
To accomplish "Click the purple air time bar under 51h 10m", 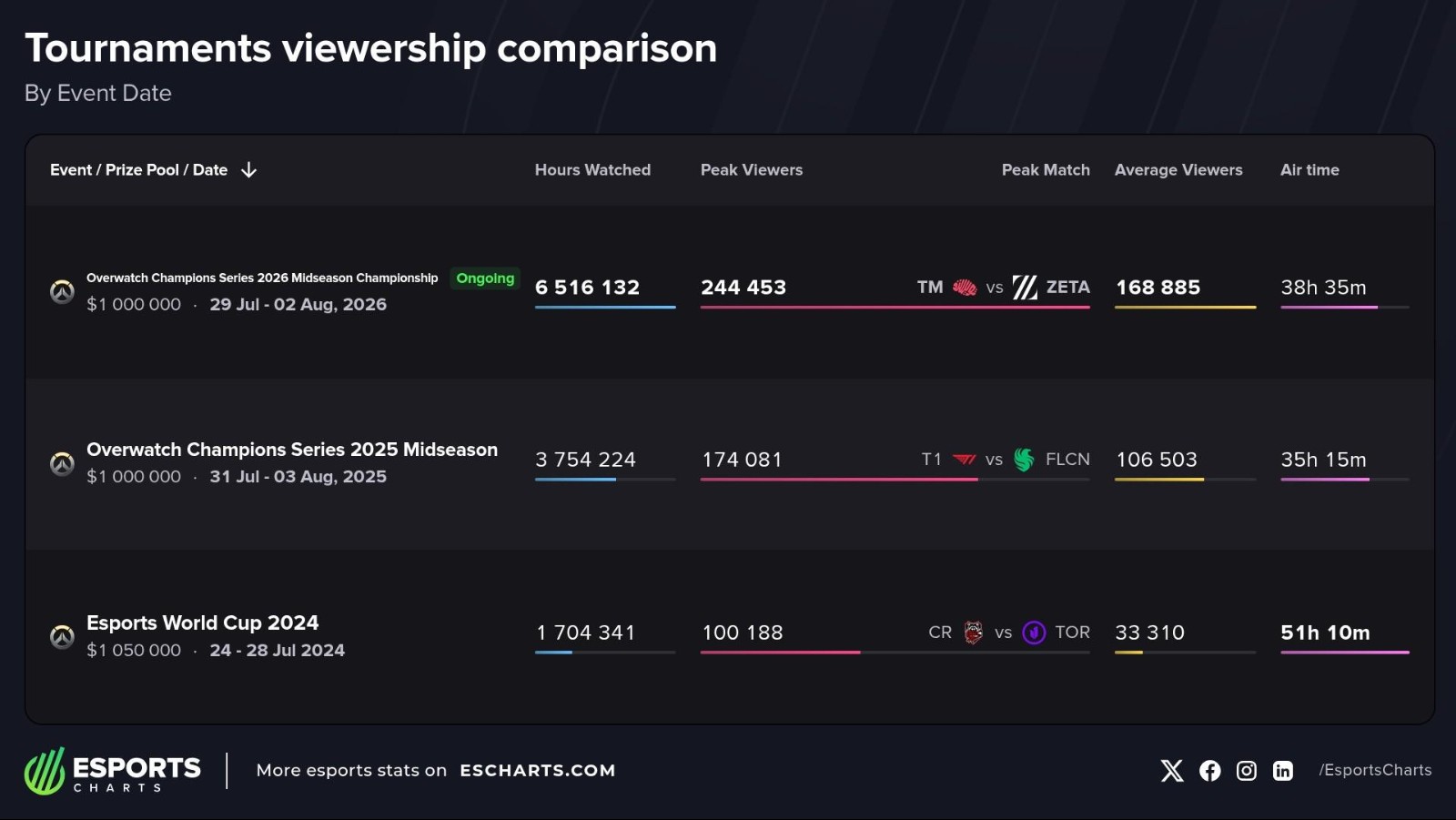I will (1345, 653).
